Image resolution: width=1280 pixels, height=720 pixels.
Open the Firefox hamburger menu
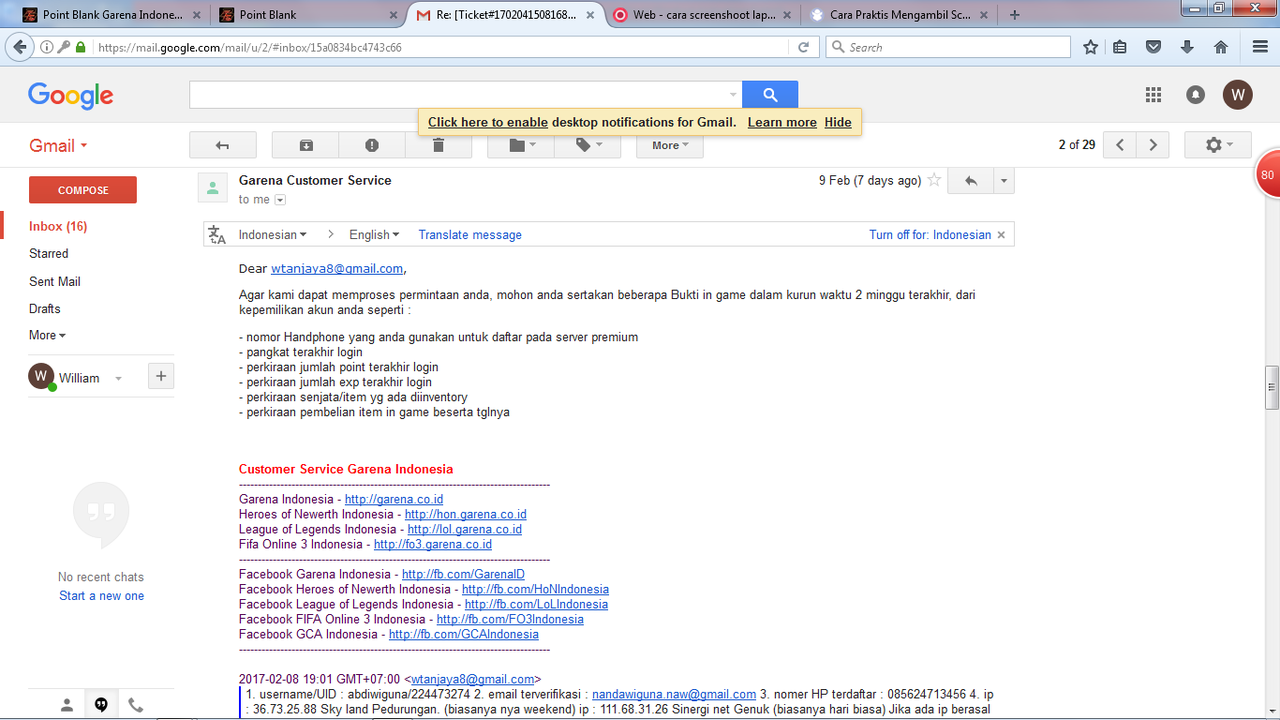point(1260,47)
